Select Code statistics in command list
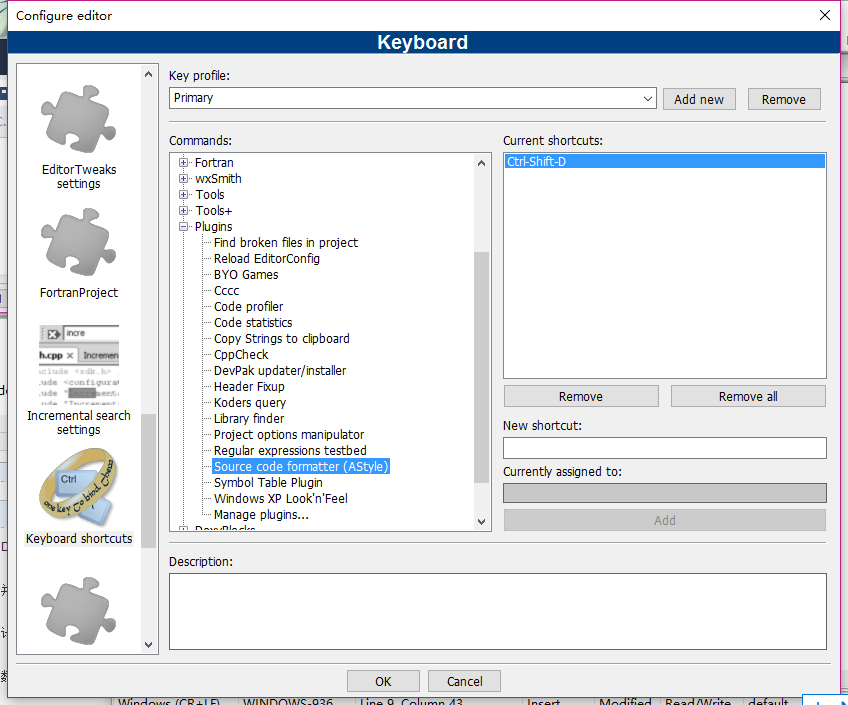 [x=253, y=323]
